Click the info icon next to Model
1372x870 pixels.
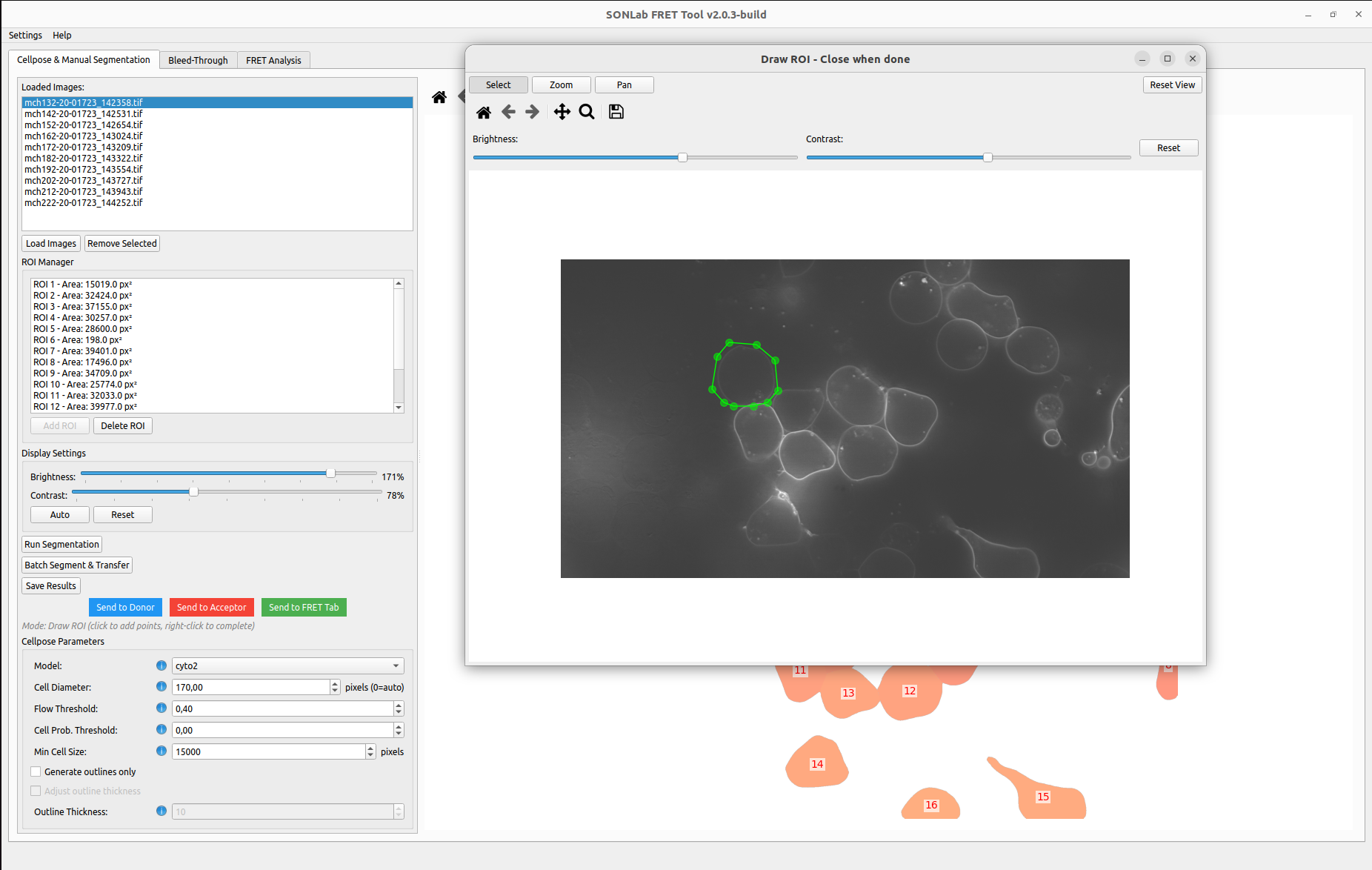[161, 665]
